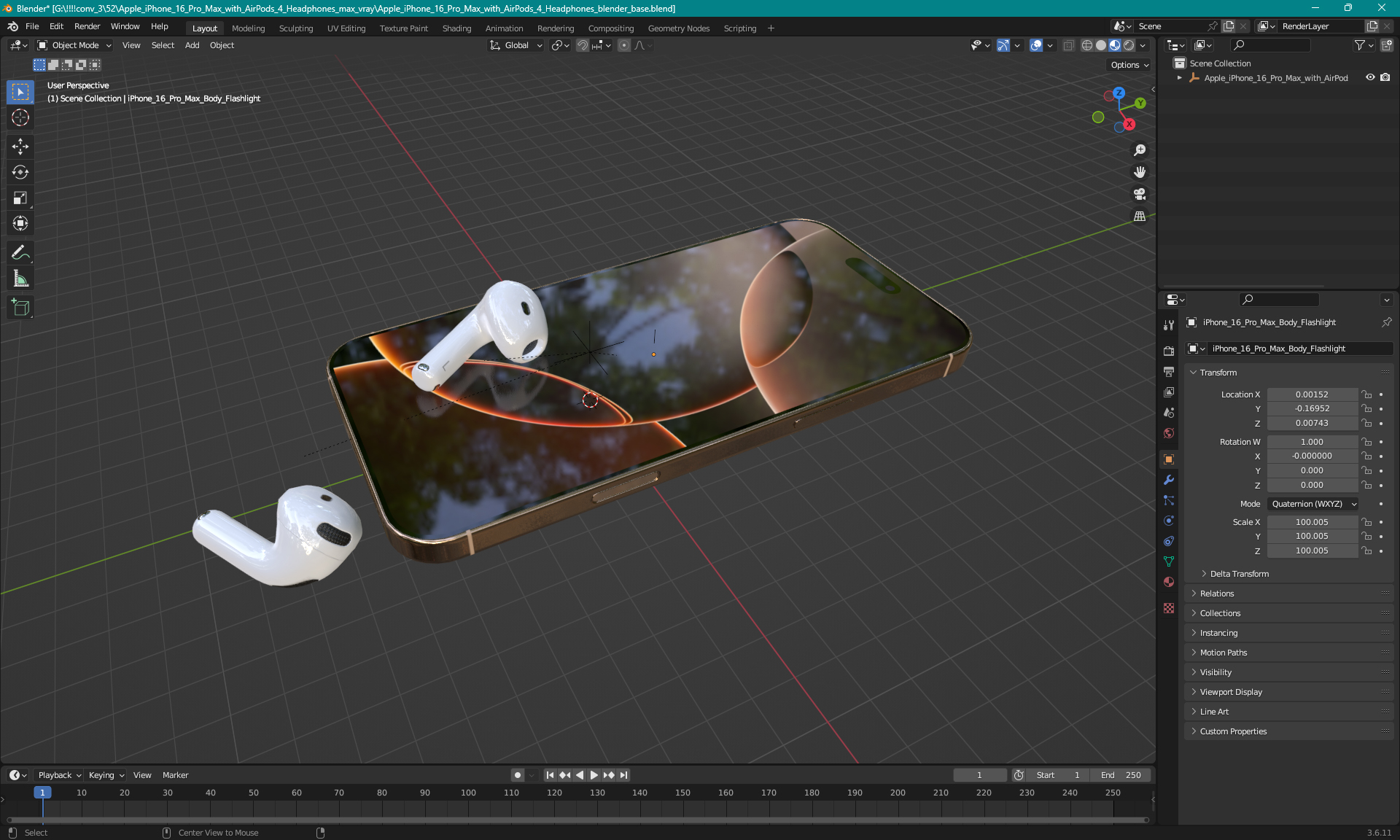Choose the Rotate tool
The image size is (1400, 840).
pyautogui.click(x=20, y=172)
